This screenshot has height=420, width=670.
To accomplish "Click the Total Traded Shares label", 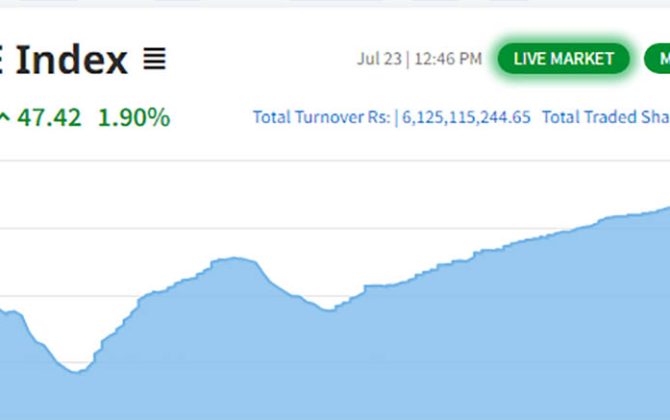I will [x=603, y=117].
